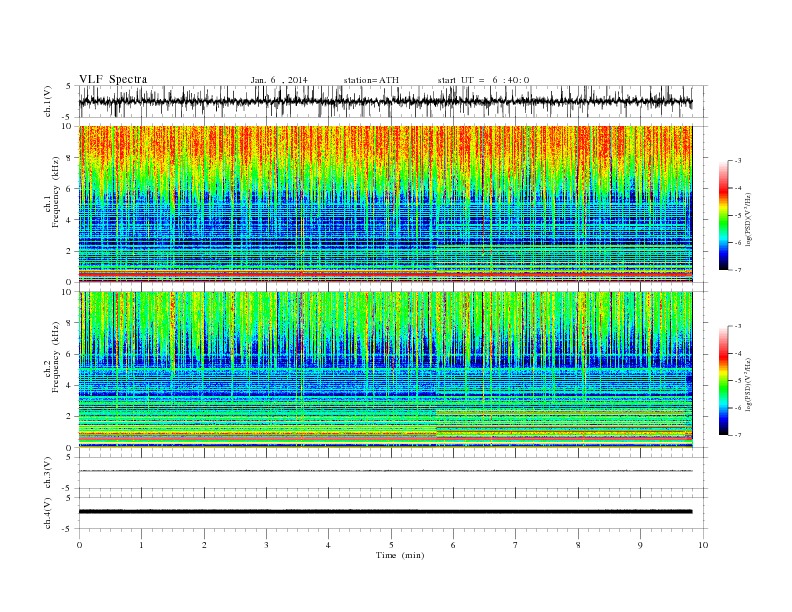This screenshot has height=612, width=792.
Task: Click the "ch.1(V)" waveform axis label
Action: [x=48, y=101]
